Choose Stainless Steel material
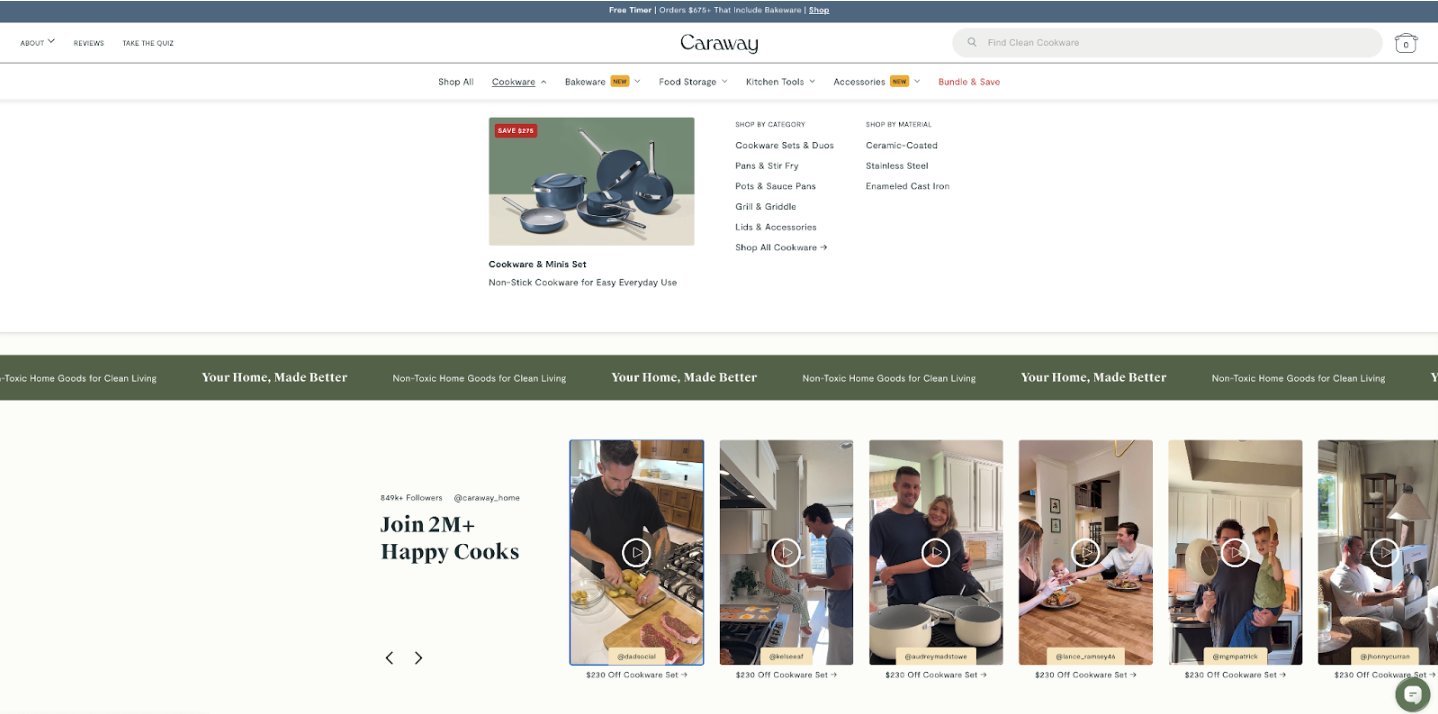The height and width of the screenshot is (714, 1438). coord(897,166)
